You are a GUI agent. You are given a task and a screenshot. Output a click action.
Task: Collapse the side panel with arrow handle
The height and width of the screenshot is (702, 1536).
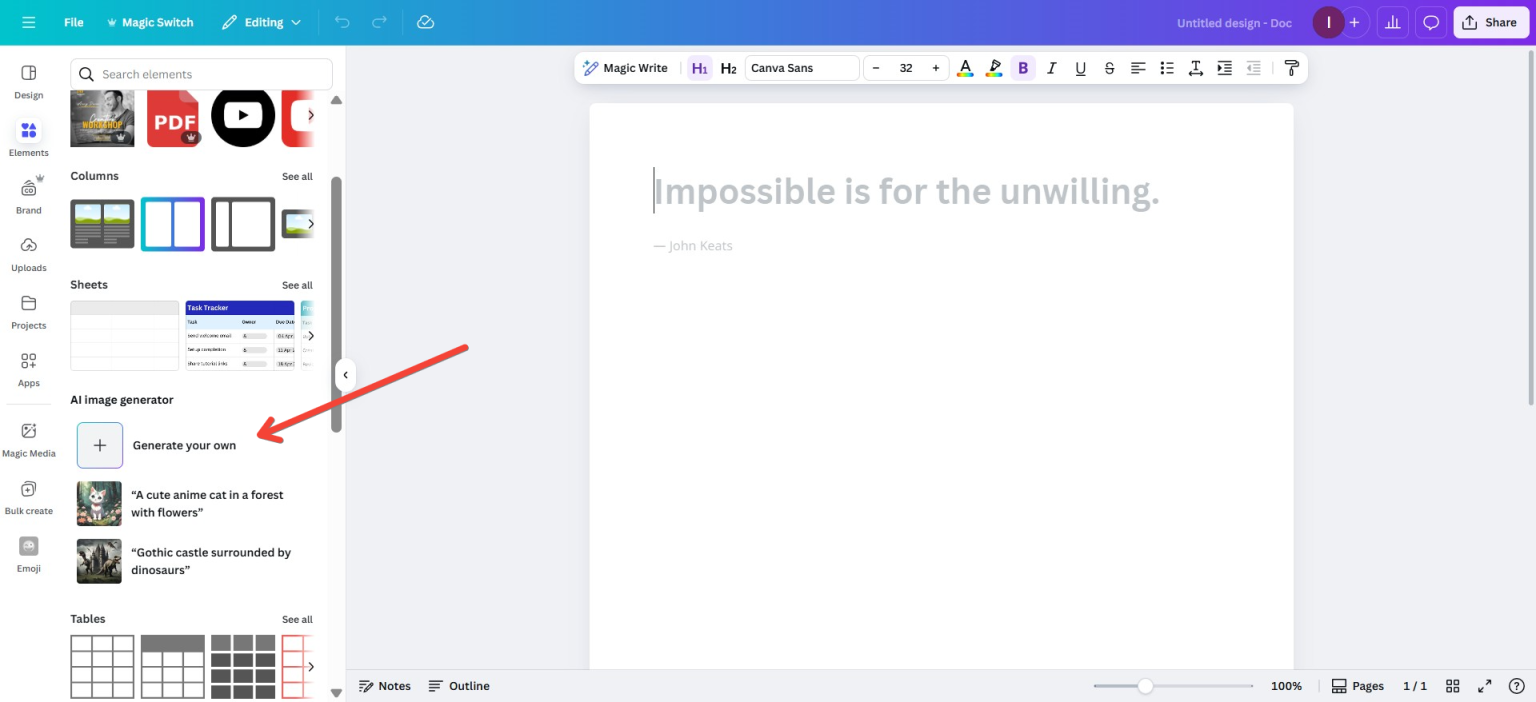click(345, 375)
